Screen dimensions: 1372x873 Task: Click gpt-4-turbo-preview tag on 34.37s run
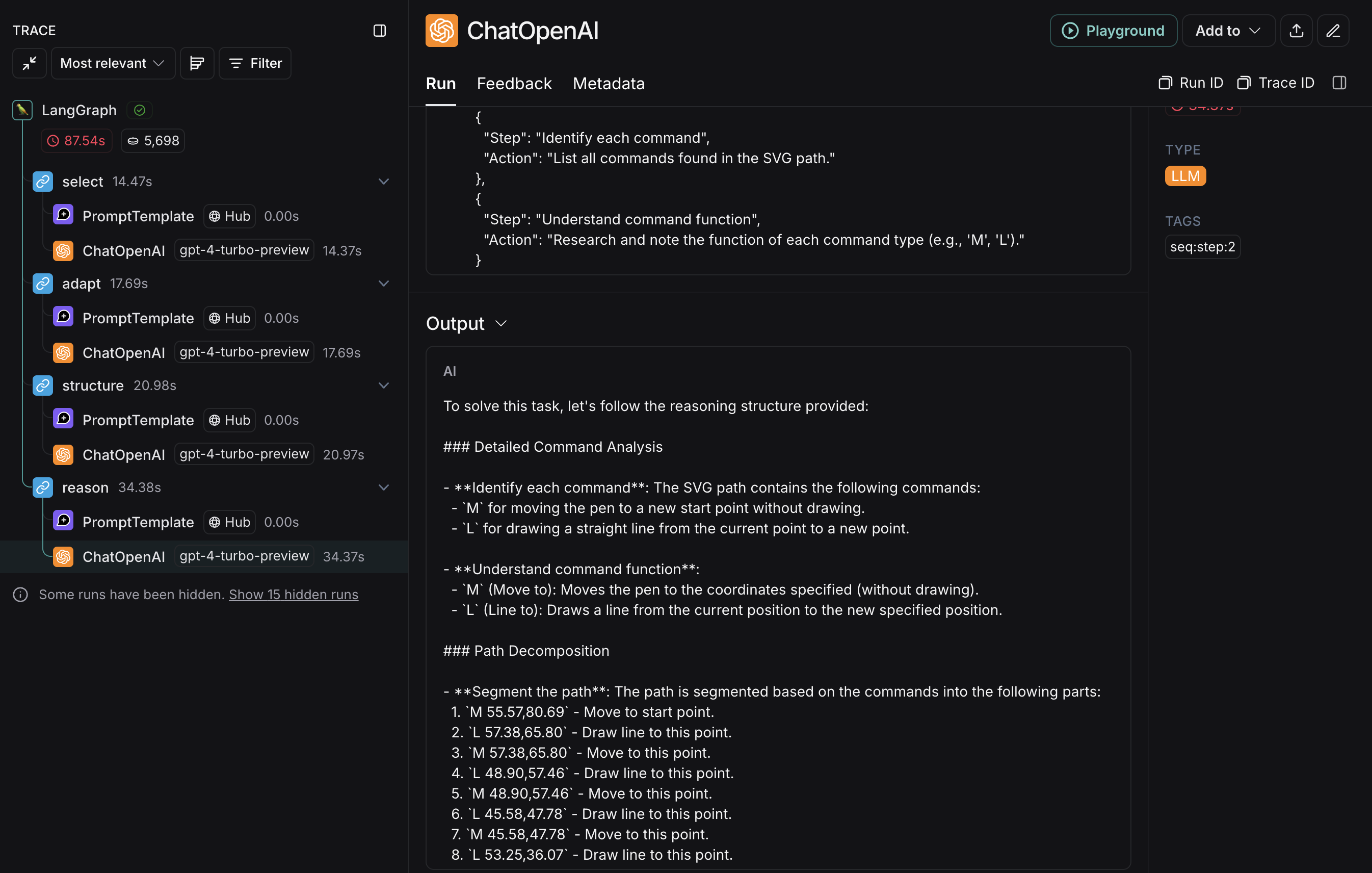click(245, 556)
